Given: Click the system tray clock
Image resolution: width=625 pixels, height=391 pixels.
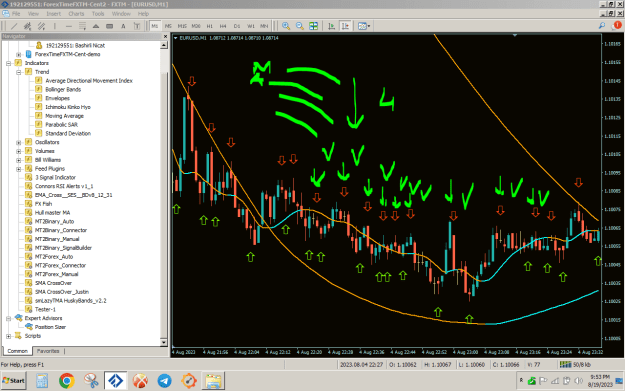Looking at the screenshot, I should click(x=600, y=381).
